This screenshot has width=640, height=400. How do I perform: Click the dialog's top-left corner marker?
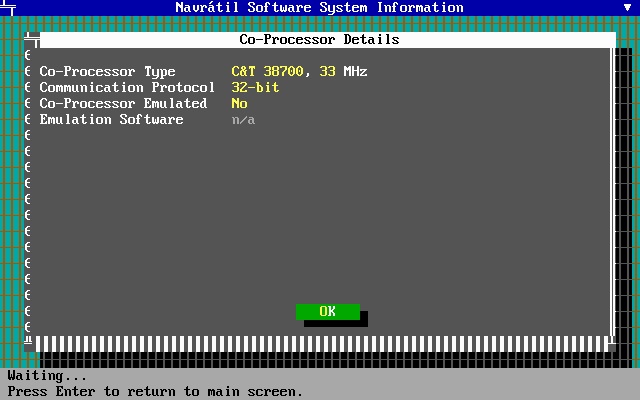click(x=31, y=40)
